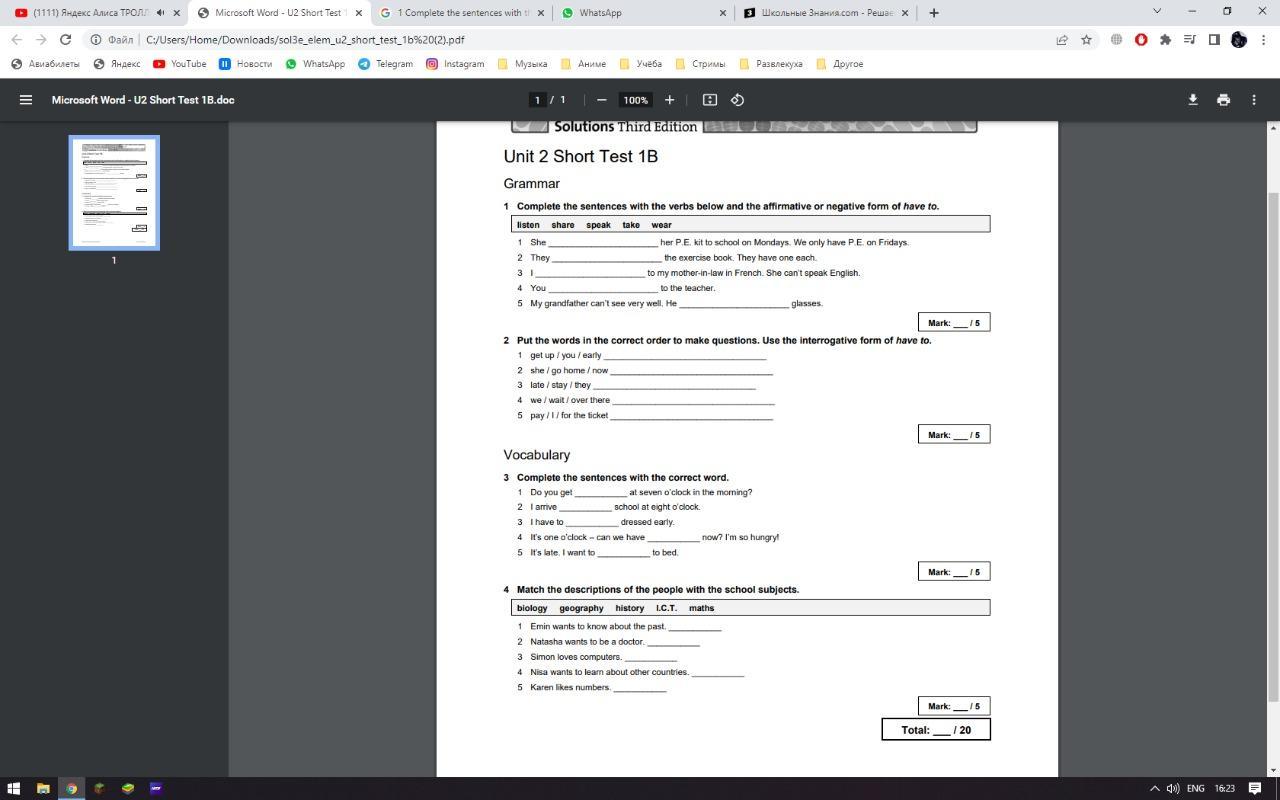Open a new browser tab
Screen dimensions: 1280x800
[x=934, y=13]
